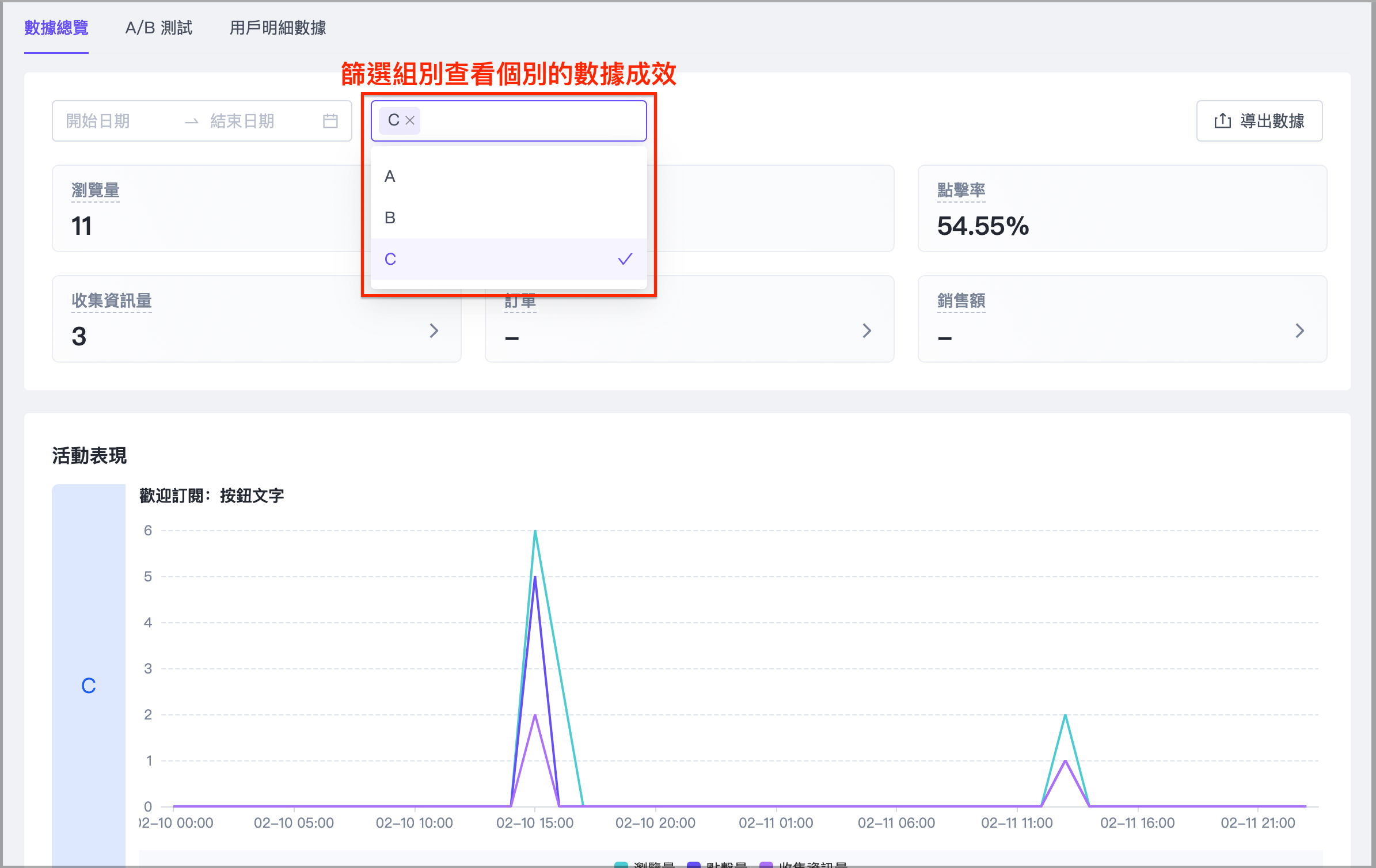Switch to the A/B 測試 tab
The image size is (1376, 868).
[158, 28]
